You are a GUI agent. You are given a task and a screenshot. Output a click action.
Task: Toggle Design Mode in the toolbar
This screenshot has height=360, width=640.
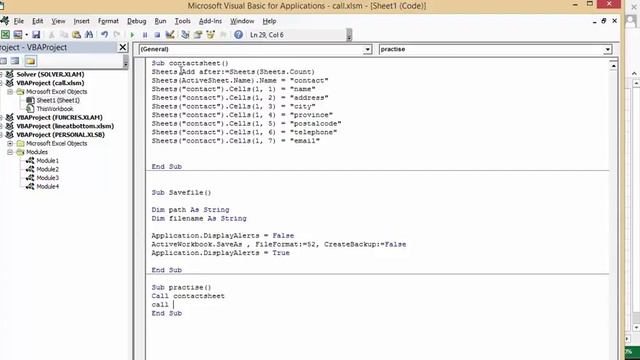point(170,35)
